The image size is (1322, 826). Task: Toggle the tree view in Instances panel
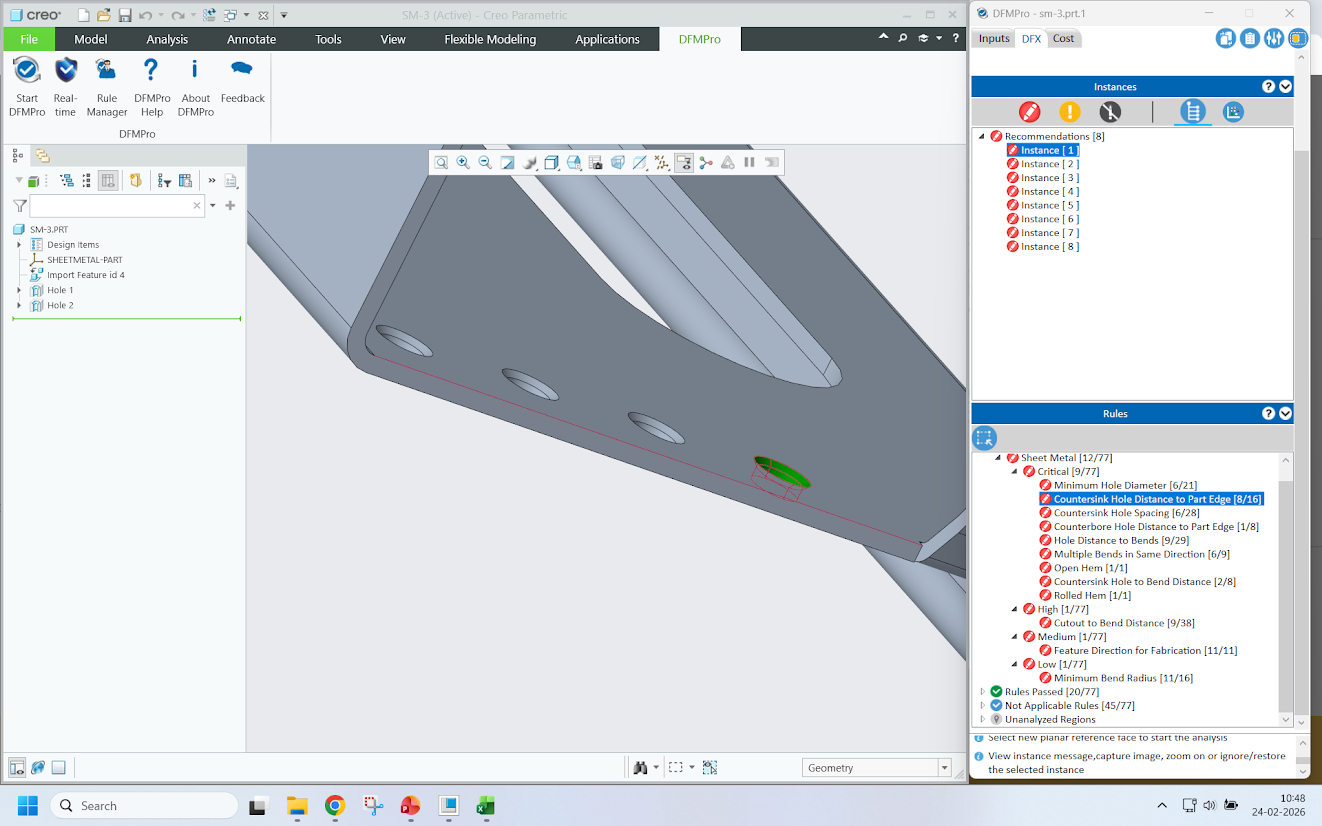click(x=1192, y=112)
